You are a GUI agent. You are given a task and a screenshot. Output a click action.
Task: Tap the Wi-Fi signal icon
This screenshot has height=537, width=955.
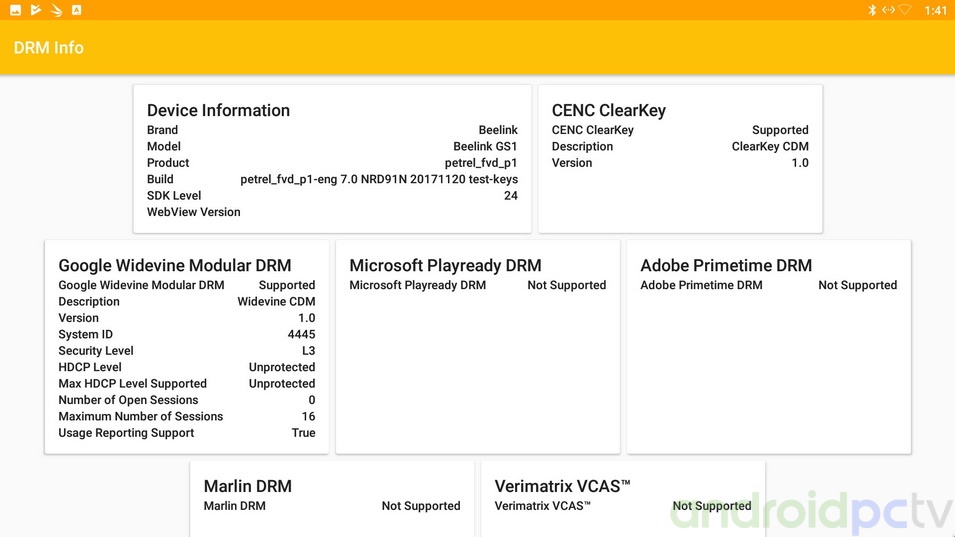coord(905,10)
